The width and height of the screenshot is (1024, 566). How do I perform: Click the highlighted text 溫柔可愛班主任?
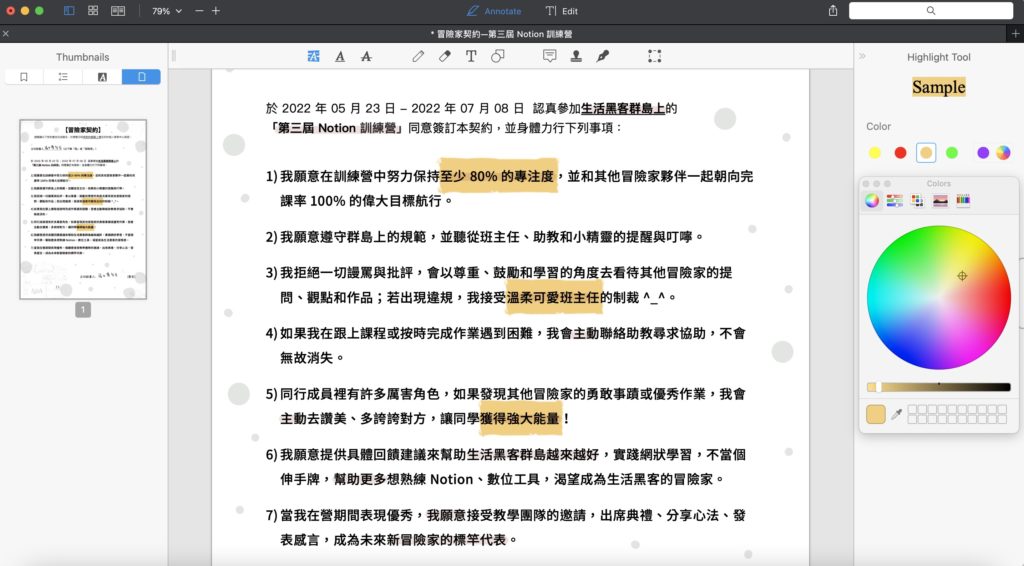tap(553, 298)
